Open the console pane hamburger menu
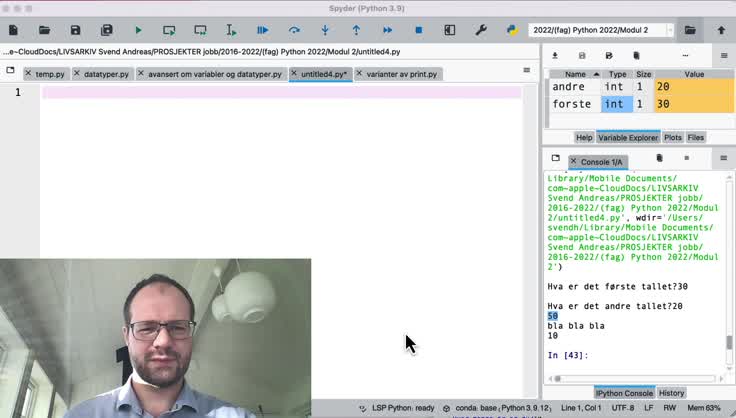The width and height of the screenshot is (736, 418). pyautogui.click(x=723, y=158)
